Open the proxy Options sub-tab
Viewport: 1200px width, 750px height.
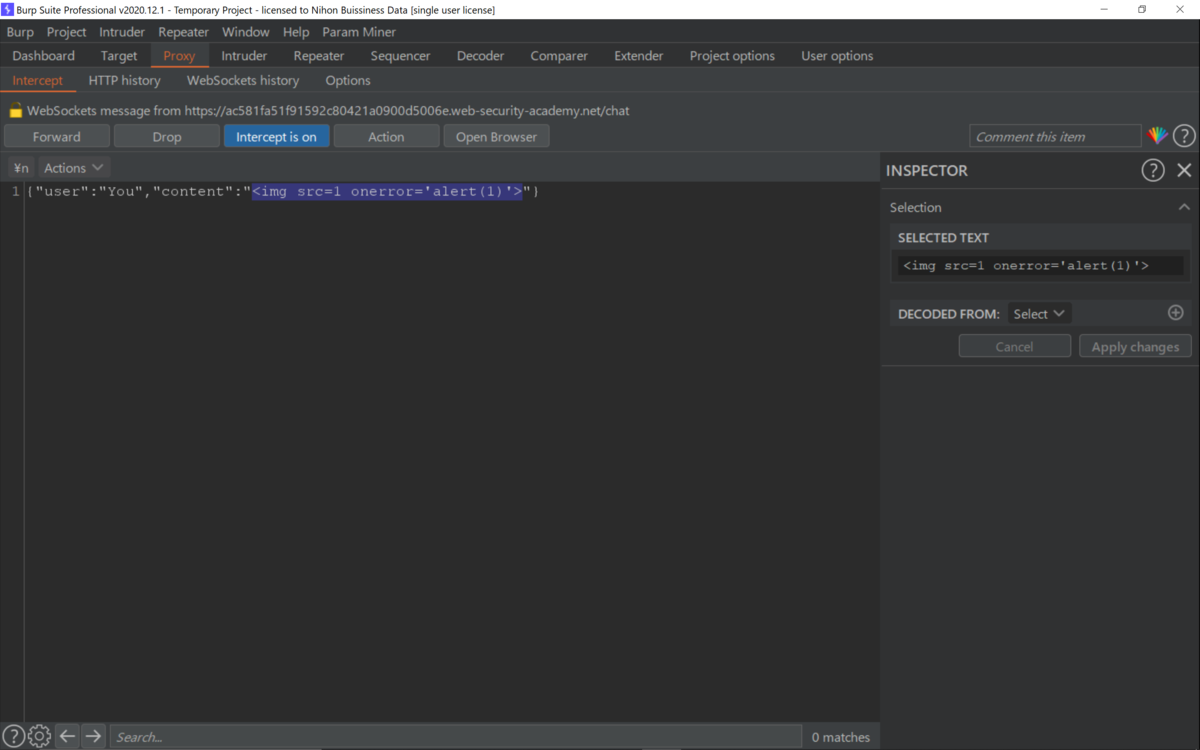pos(348,80)
